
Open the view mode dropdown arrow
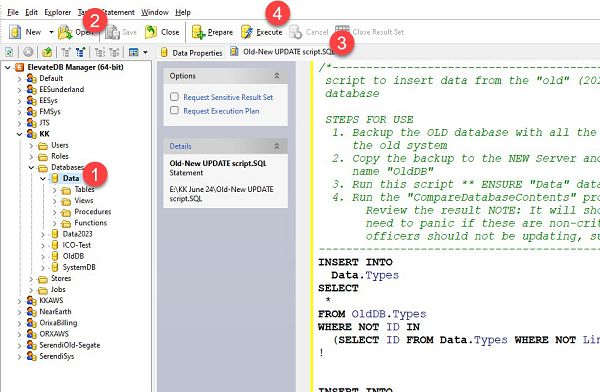tap(145, 52)
